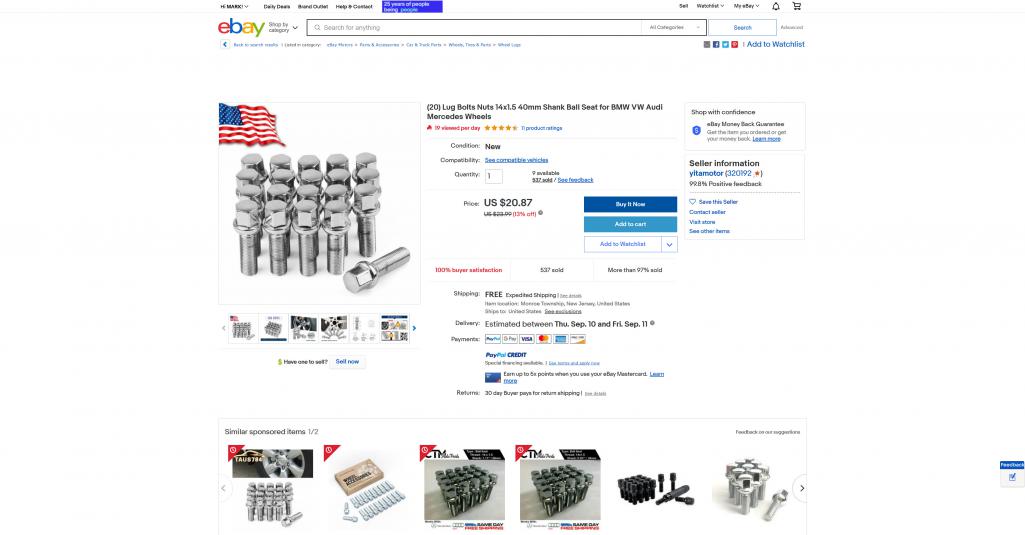Open Daily Deals in top navigation
Viewport: 1025px width, 535px height.
coord(277,7)
